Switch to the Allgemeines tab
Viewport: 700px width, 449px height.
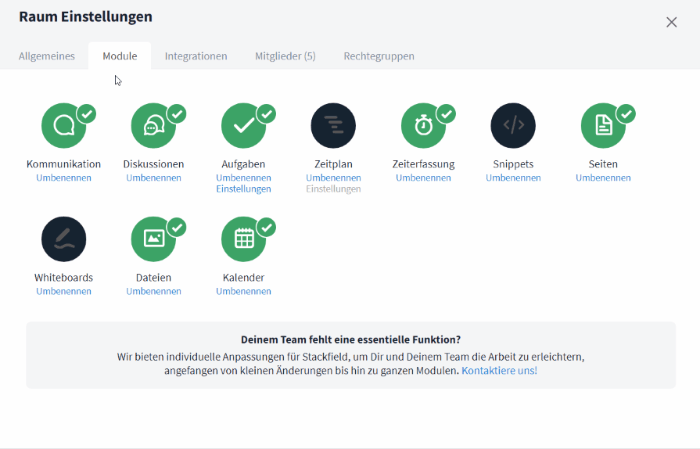[47, 56]
